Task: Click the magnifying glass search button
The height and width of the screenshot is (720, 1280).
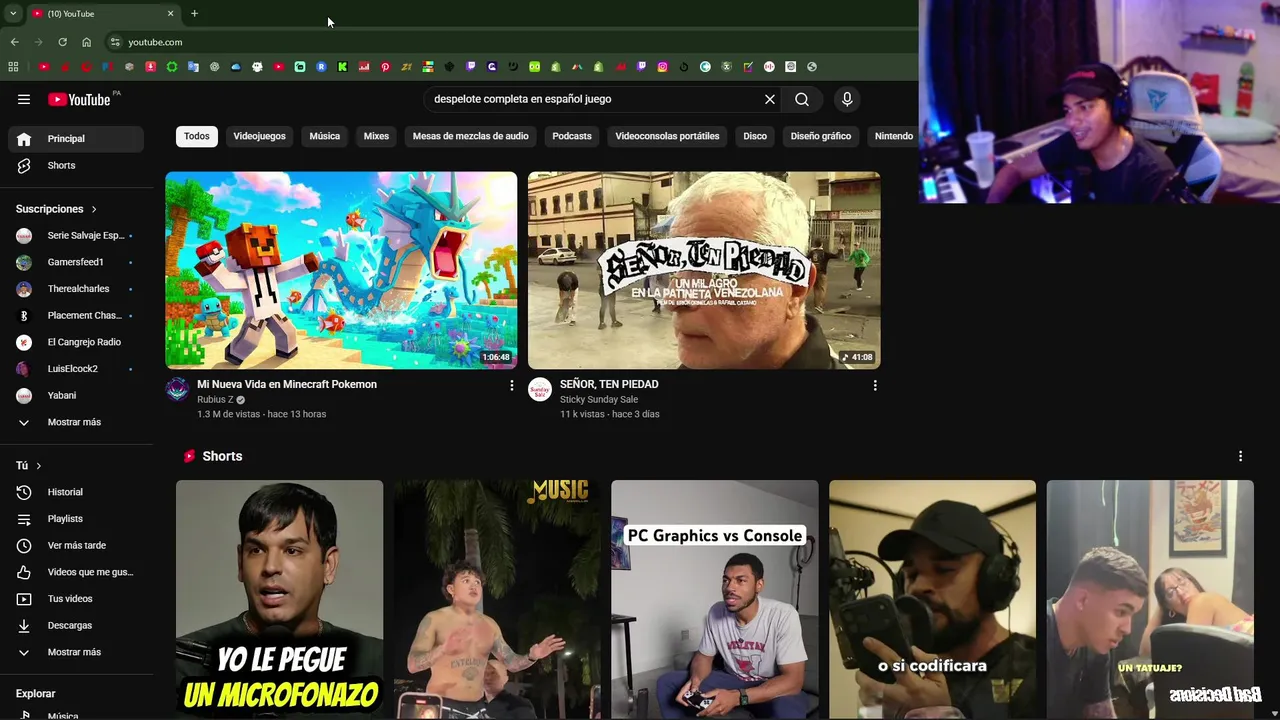Action: pyautogui.click(x=802, y=99)
